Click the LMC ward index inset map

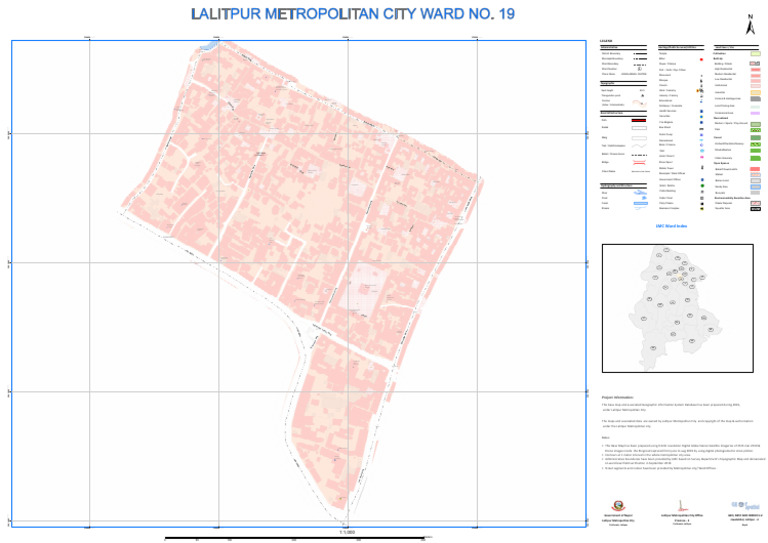point(677,308)
